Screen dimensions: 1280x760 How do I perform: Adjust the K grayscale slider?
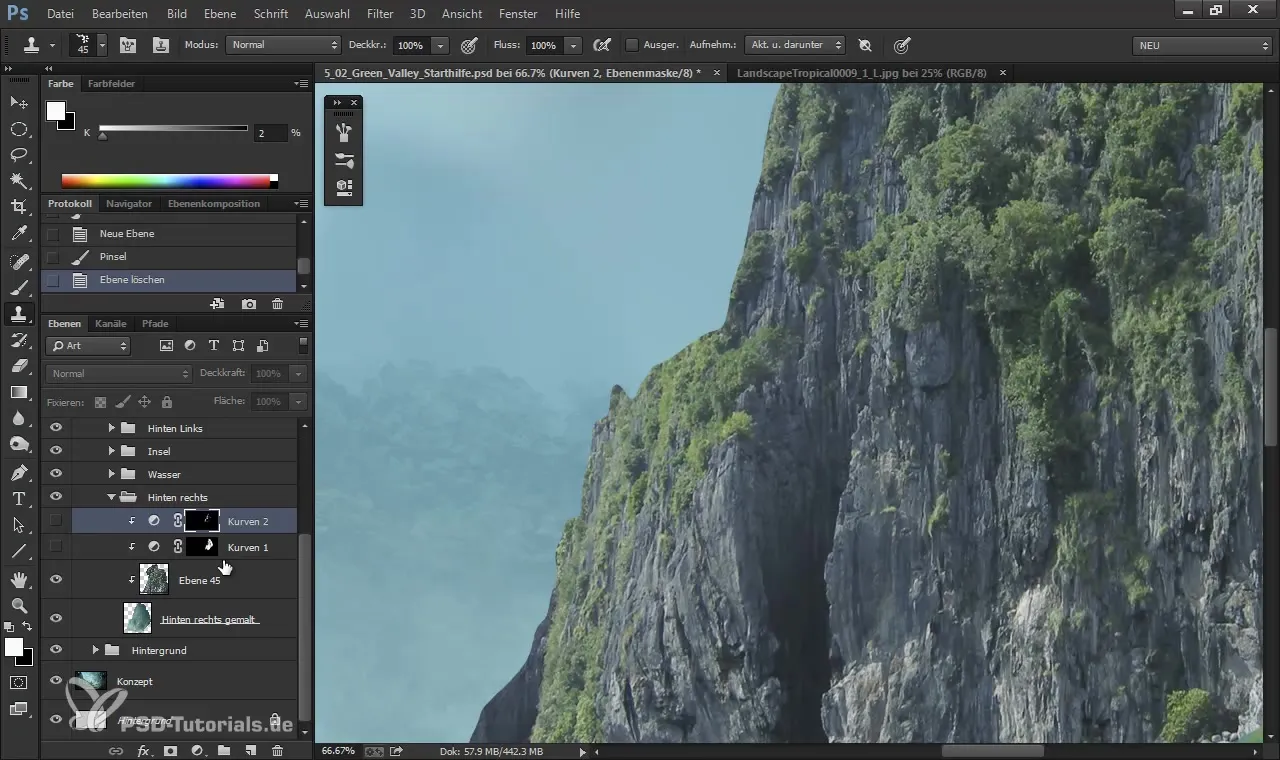tap(102, 135)
